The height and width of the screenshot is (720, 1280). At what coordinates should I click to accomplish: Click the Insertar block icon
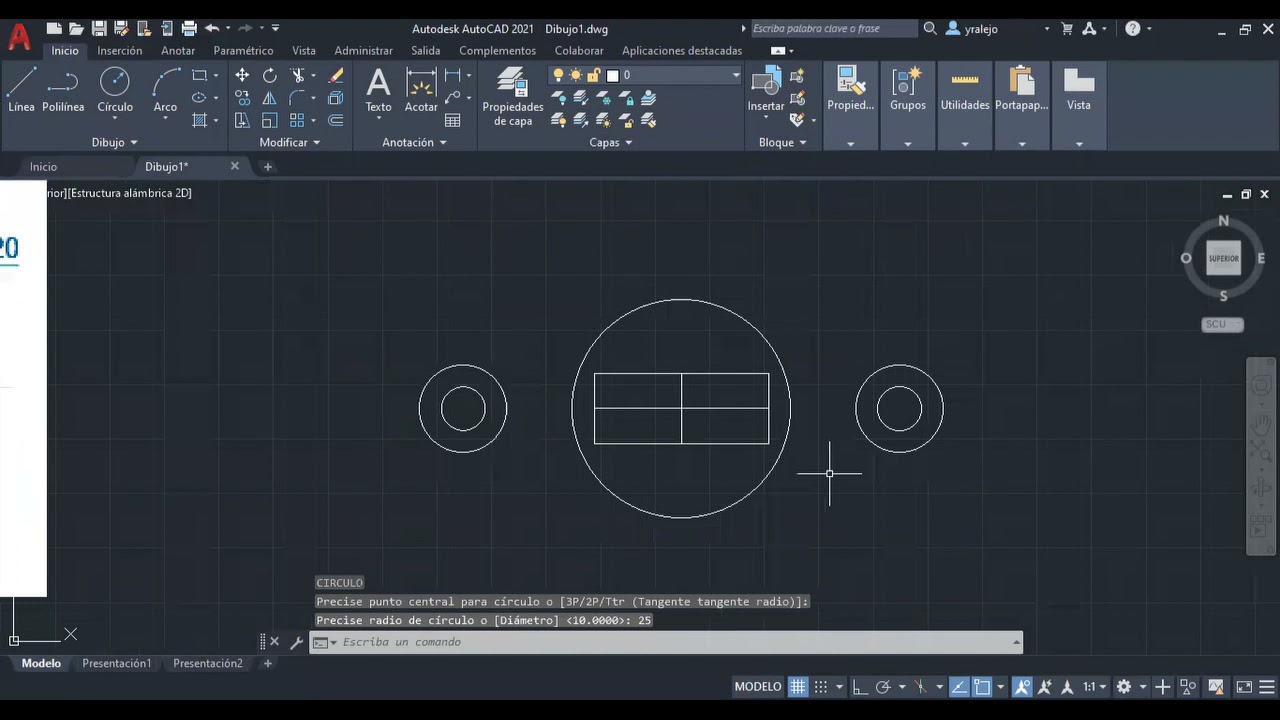click(x=766, y=82)
